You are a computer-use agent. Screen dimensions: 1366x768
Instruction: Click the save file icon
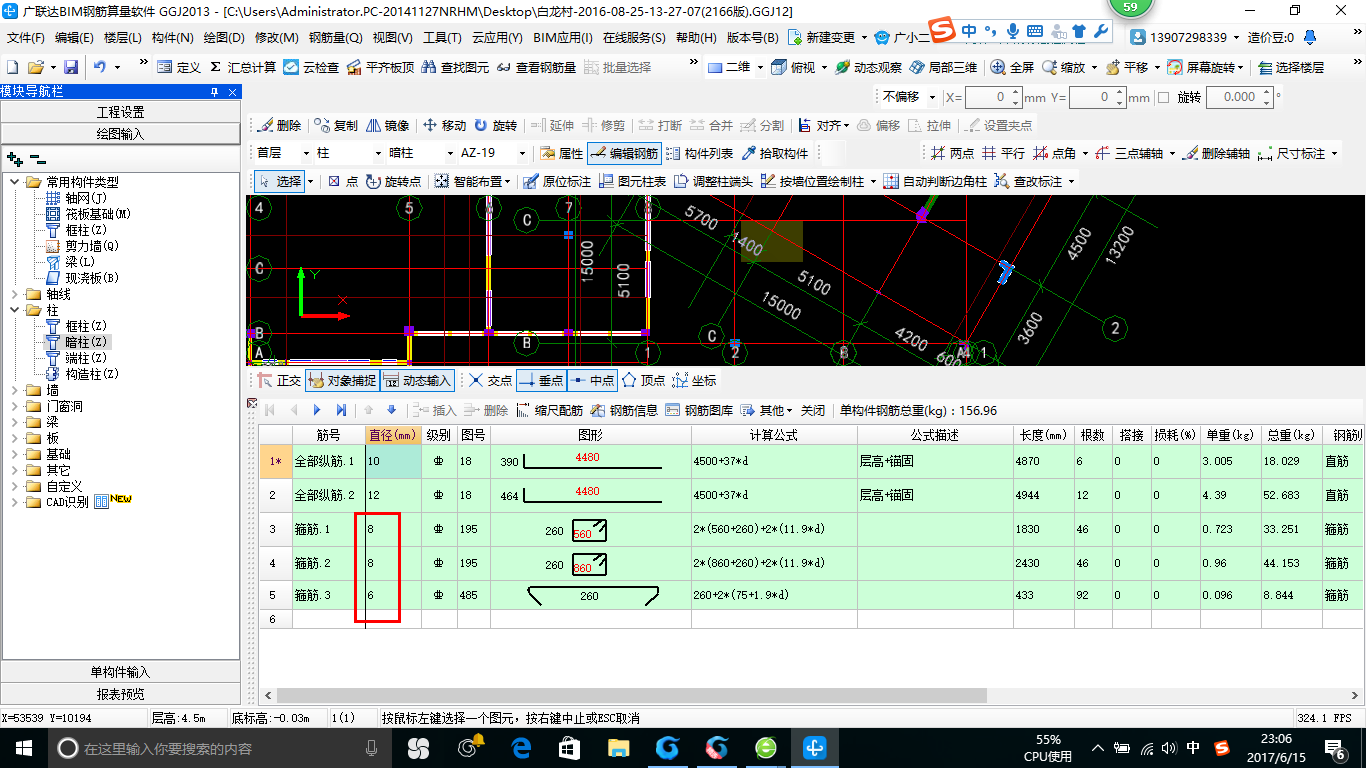point(71,67)
